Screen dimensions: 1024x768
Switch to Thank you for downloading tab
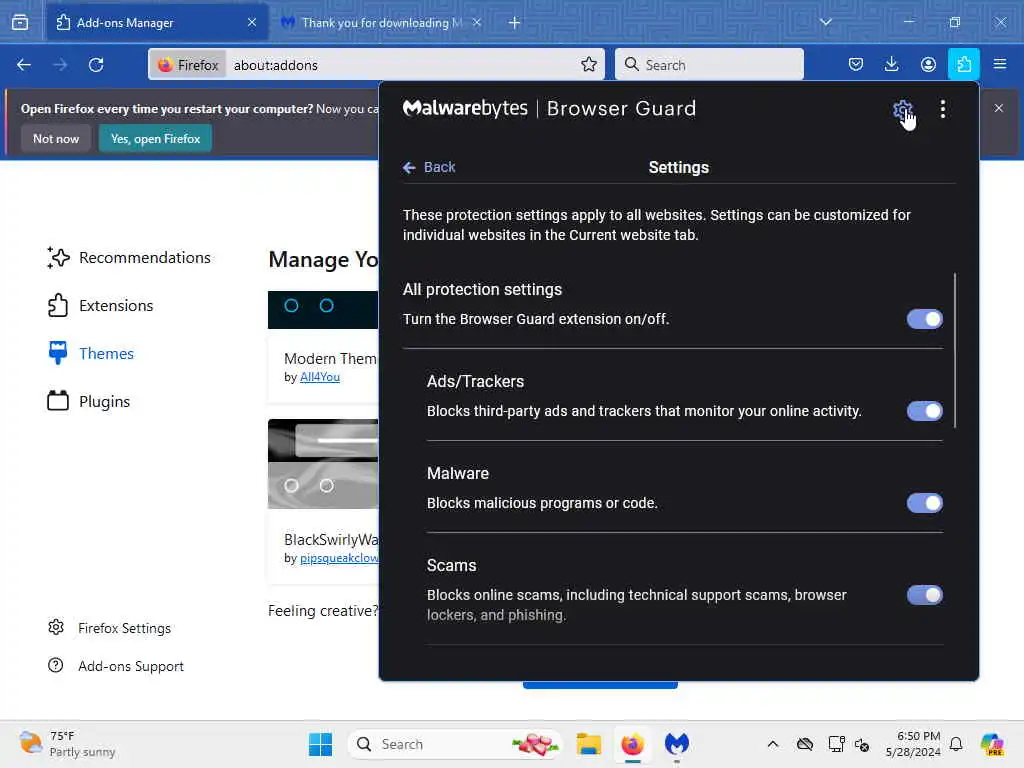point(381,22)
